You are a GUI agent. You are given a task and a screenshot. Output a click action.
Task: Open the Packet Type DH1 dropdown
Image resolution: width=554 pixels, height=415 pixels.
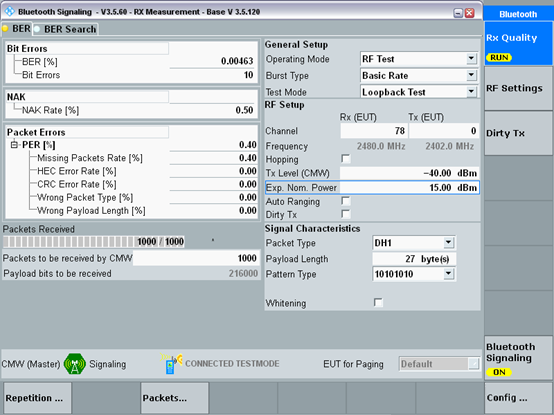448,243
